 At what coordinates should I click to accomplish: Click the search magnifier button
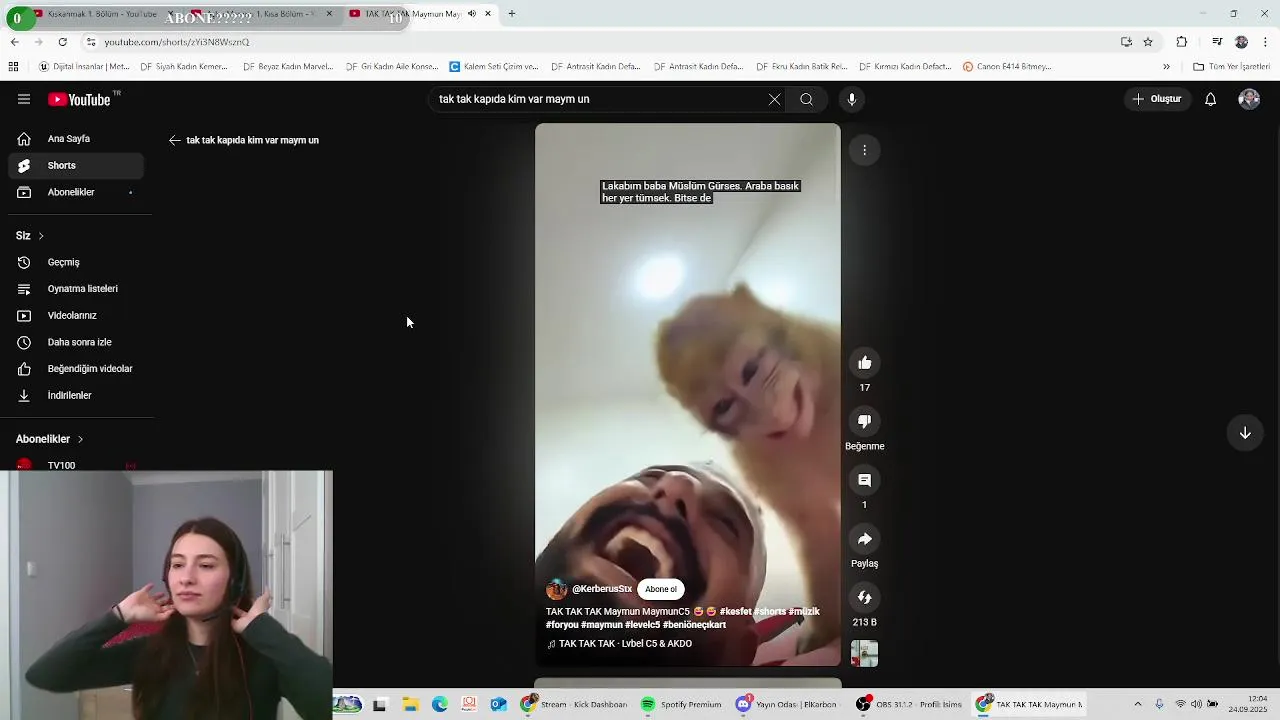806,99
